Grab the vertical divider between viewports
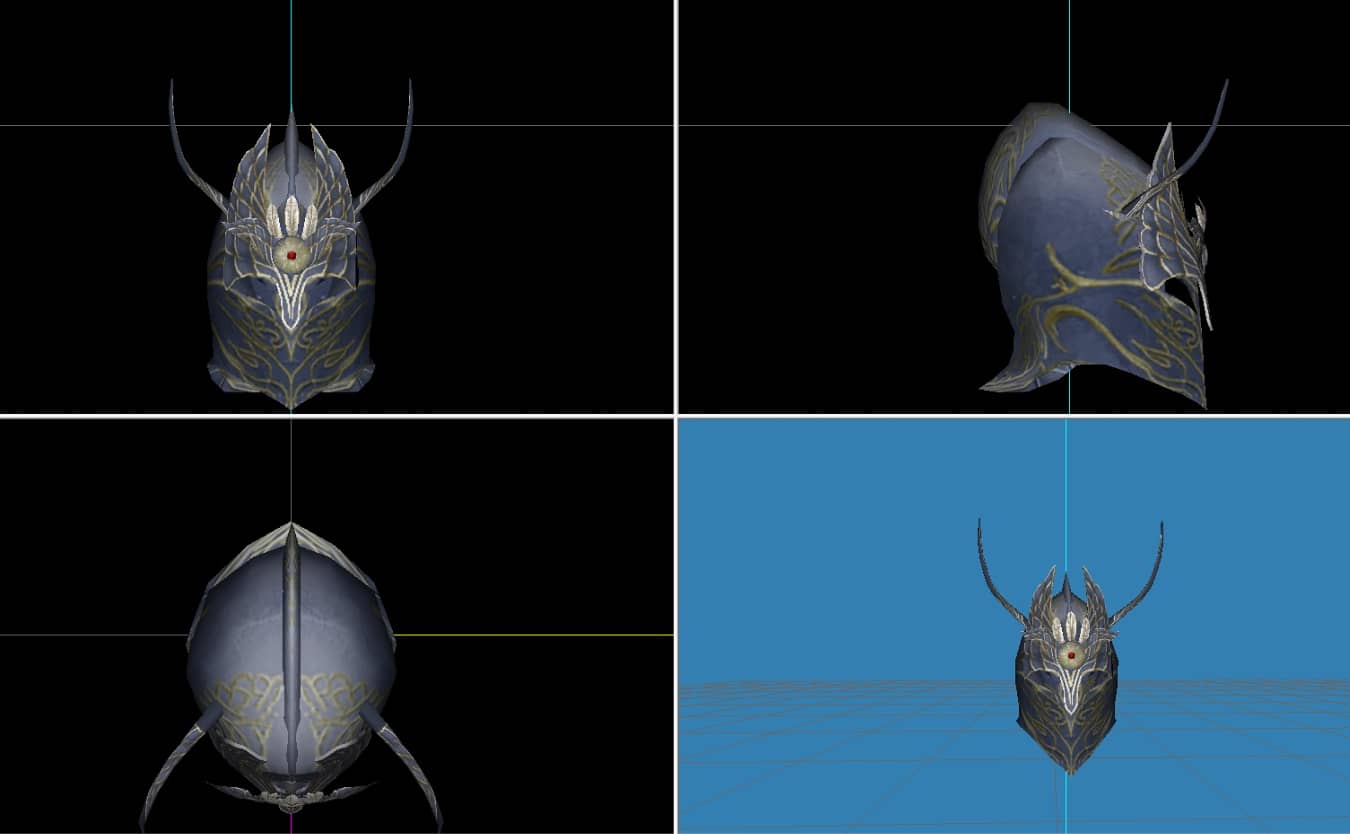This screenshot has width=1350, height=834. click(676, 417)
